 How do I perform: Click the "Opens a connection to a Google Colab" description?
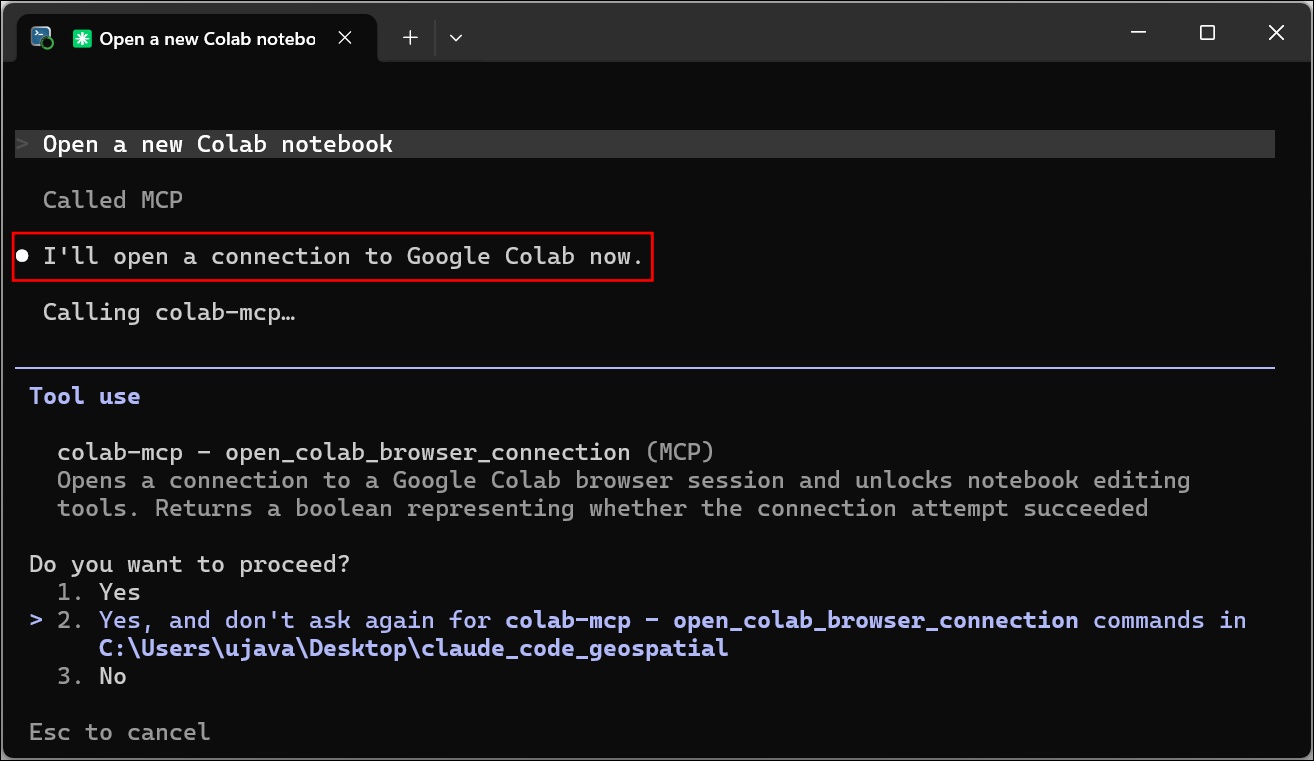623,494
